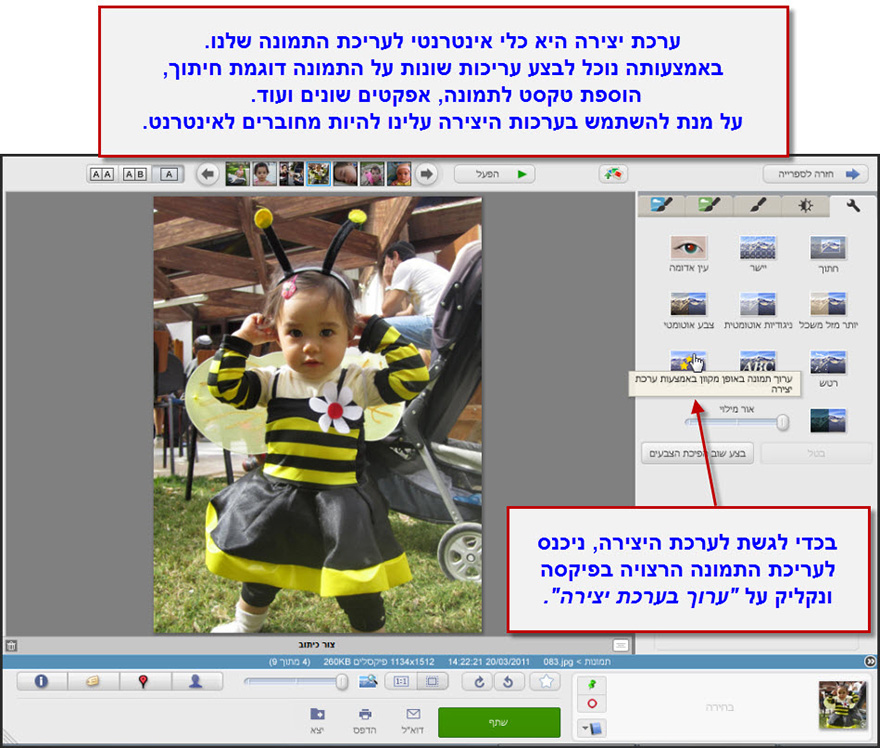Click redo button בצע שוב הפיכת הצבעים

click(x=697, y=453)
